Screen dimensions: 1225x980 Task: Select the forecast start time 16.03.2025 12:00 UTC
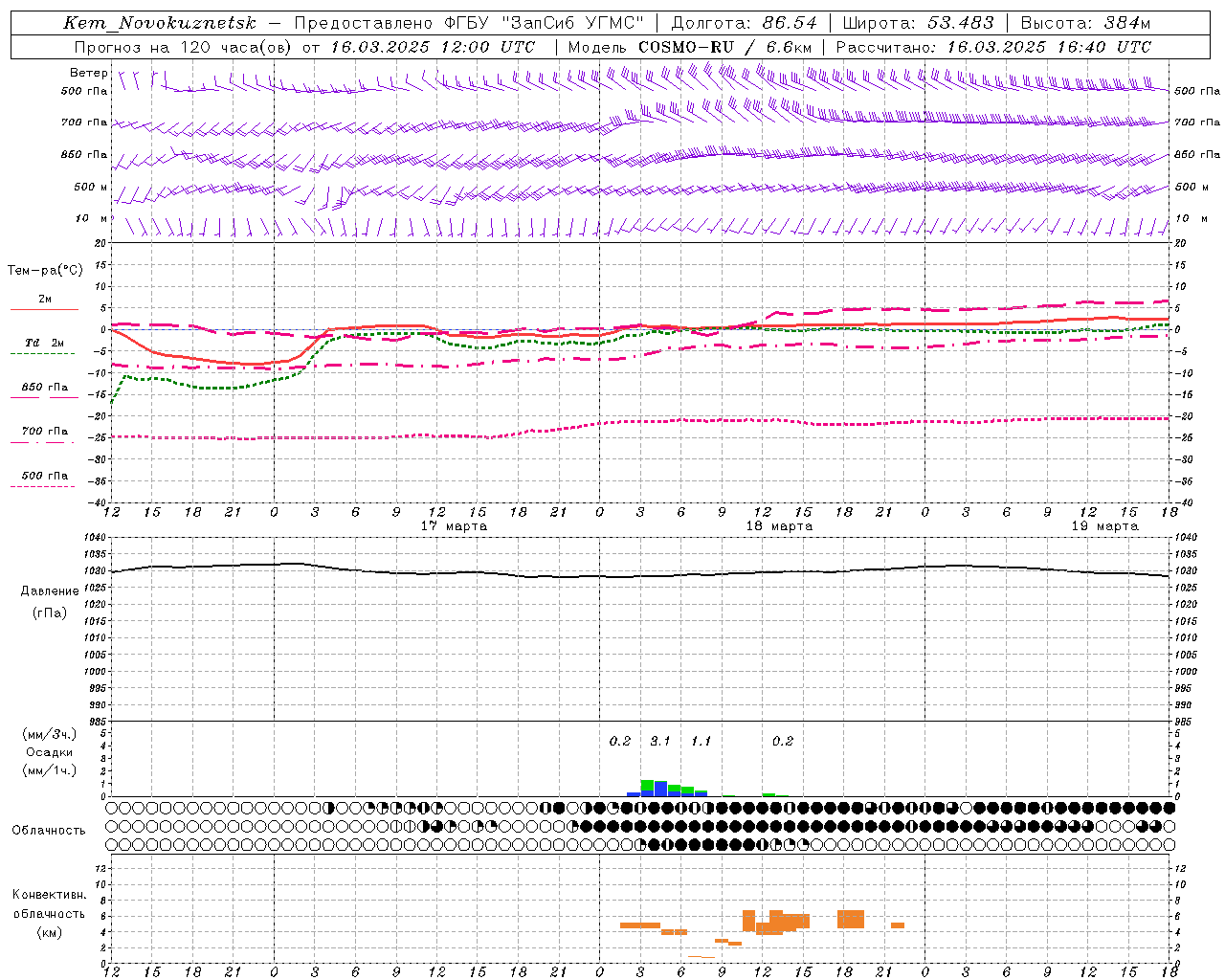click(433, 47)
